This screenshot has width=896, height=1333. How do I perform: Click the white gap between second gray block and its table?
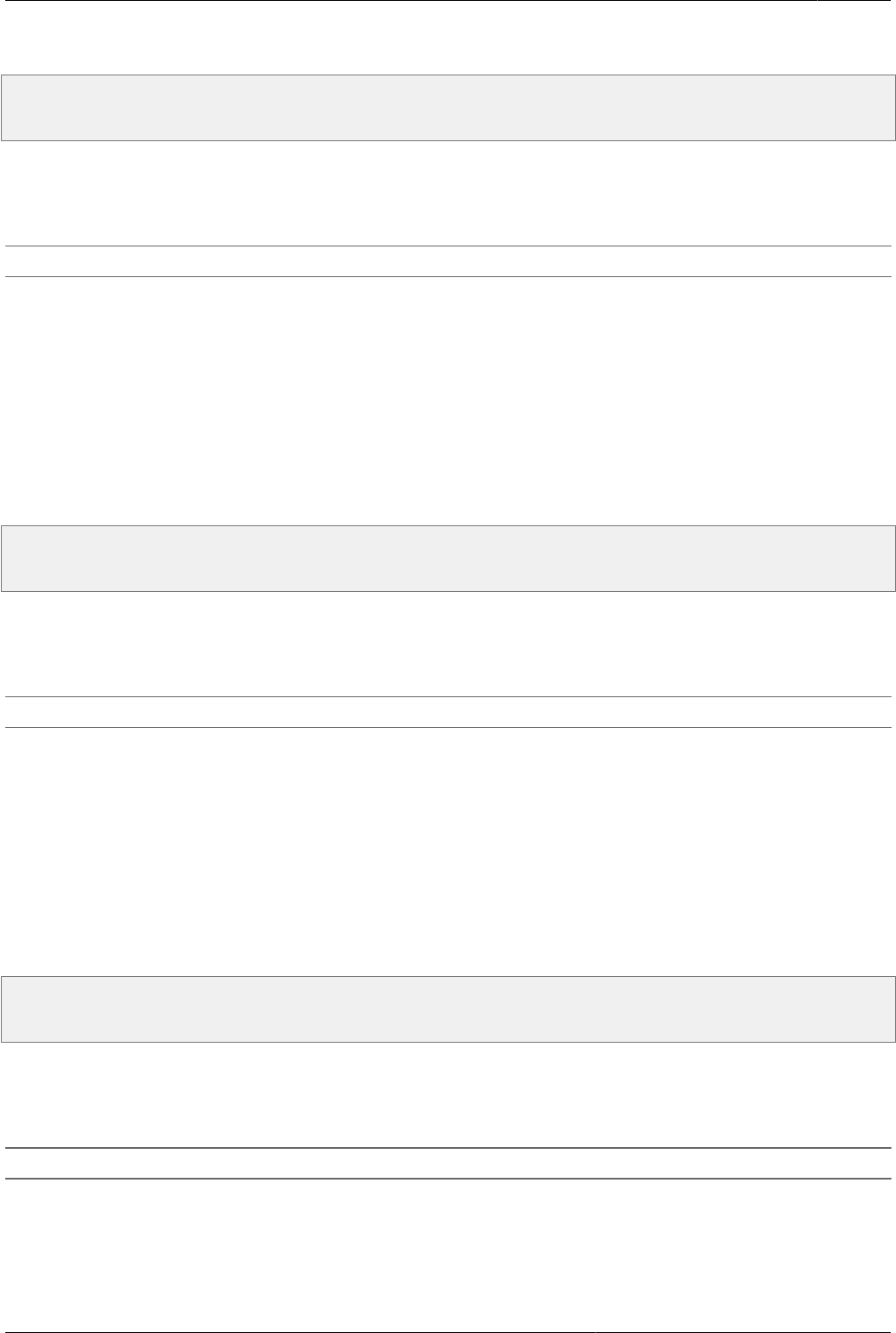click(447, 645)
